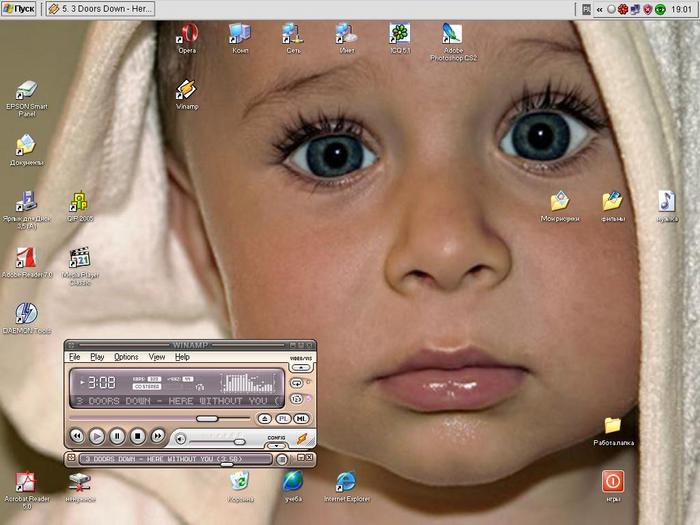Stop Winamp playback
This screenshot has width=700, height=525.
coord(138,436)
